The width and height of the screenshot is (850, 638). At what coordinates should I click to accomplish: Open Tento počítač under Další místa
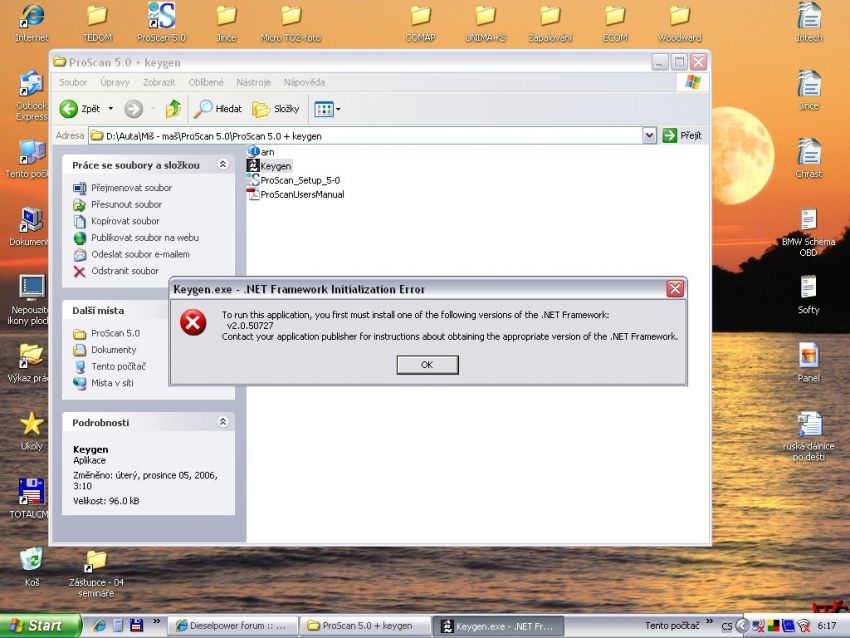click(x=110, y=366)
